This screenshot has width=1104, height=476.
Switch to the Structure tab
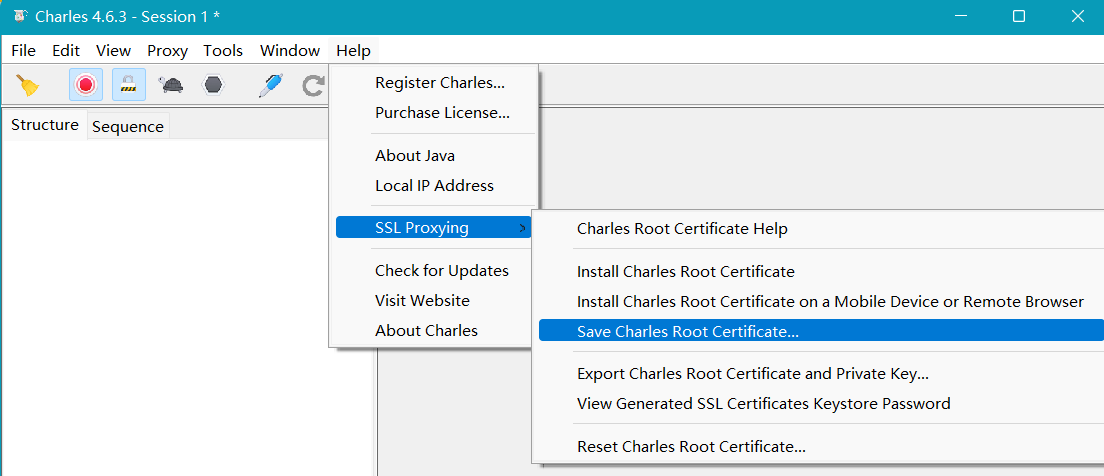click(x=45, y=125)
